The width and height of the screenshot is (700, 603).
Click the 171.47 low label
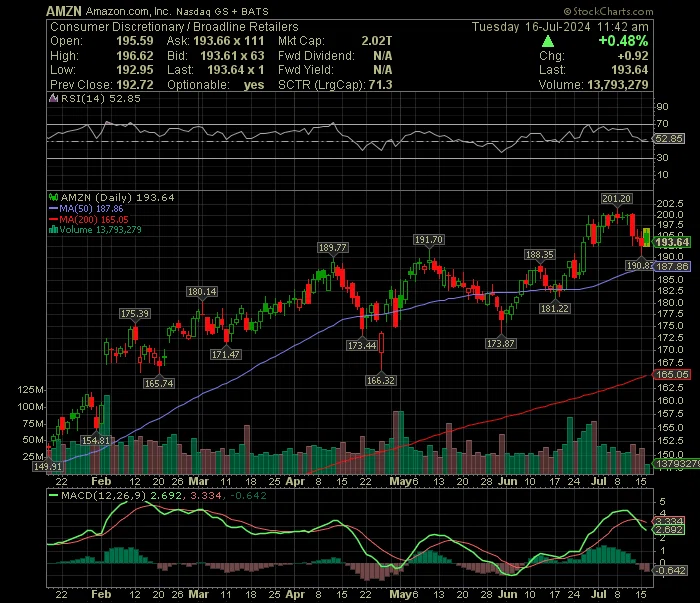pos(225,354)
